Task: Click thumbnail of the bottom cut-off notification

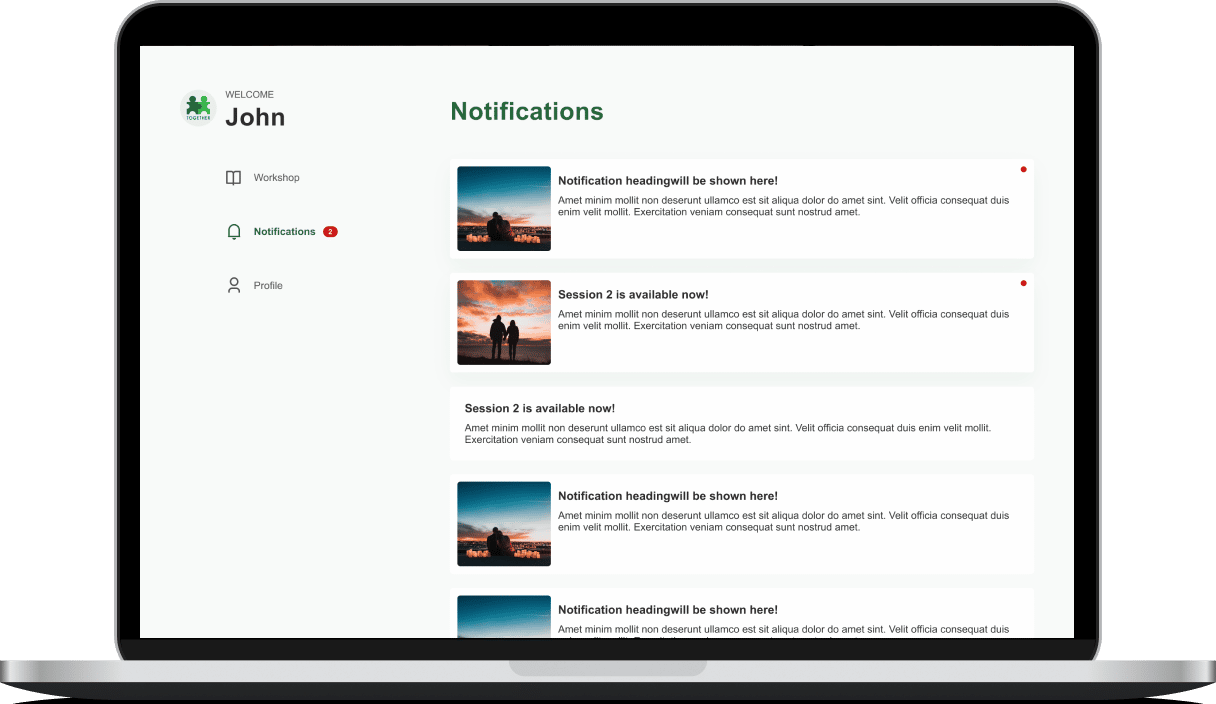Action: click(x=504, y=617)
